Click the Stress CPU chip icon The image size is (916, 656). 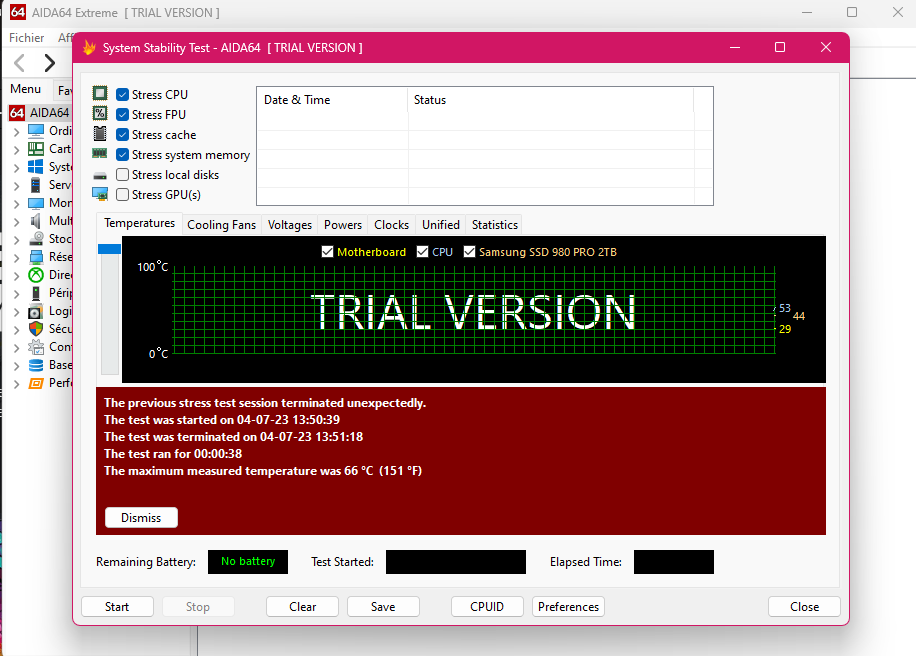100,93
